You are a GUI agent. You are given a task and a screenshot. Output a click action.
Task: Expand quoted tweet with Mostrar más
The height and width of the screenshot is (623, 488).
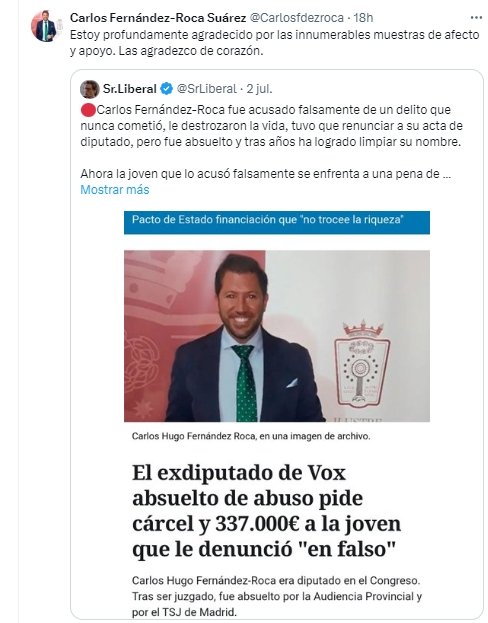(x=115, y=190)
